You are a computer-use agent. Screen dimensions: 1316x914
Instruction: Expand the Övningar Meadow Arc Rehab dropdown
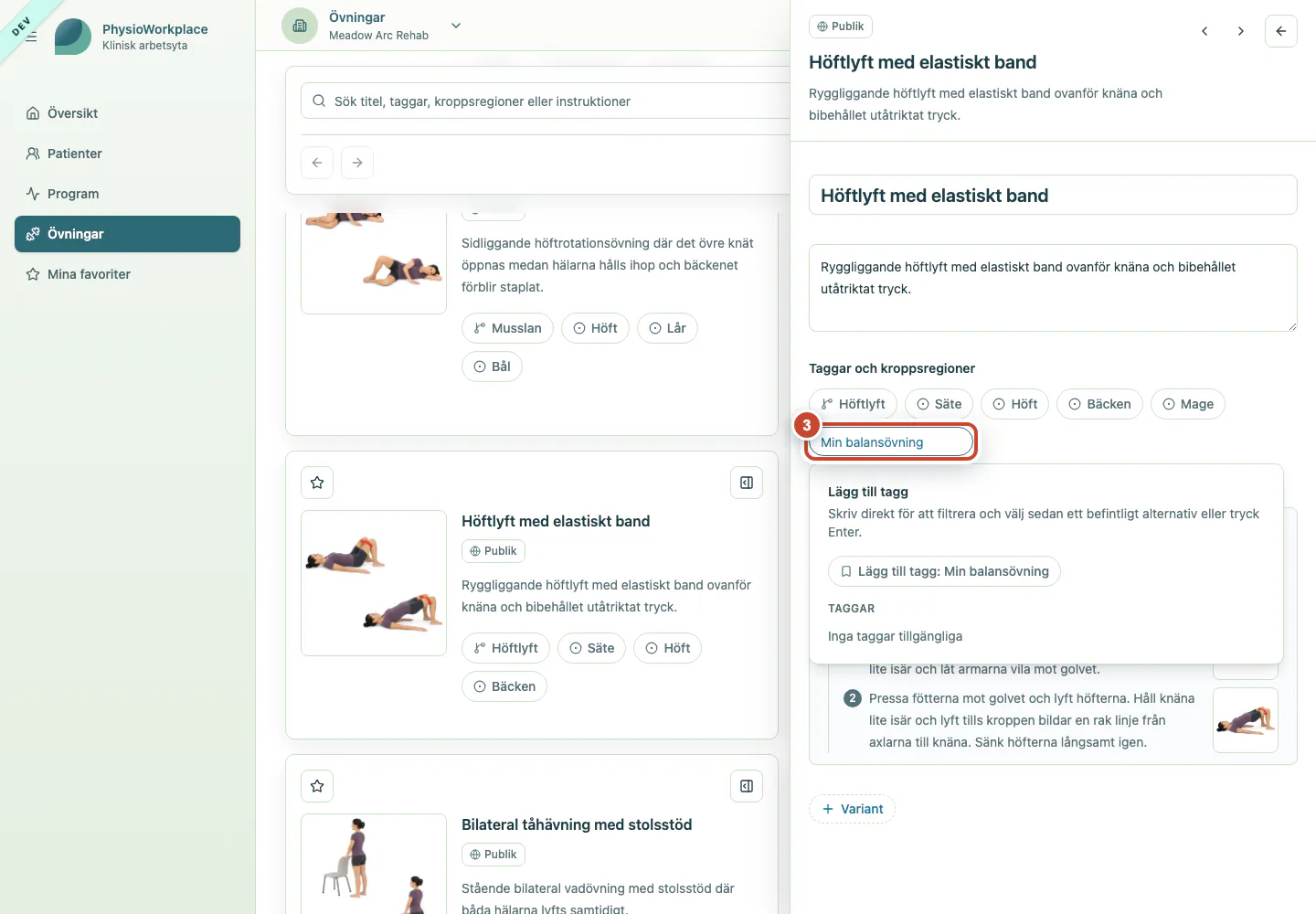(456, 26)
